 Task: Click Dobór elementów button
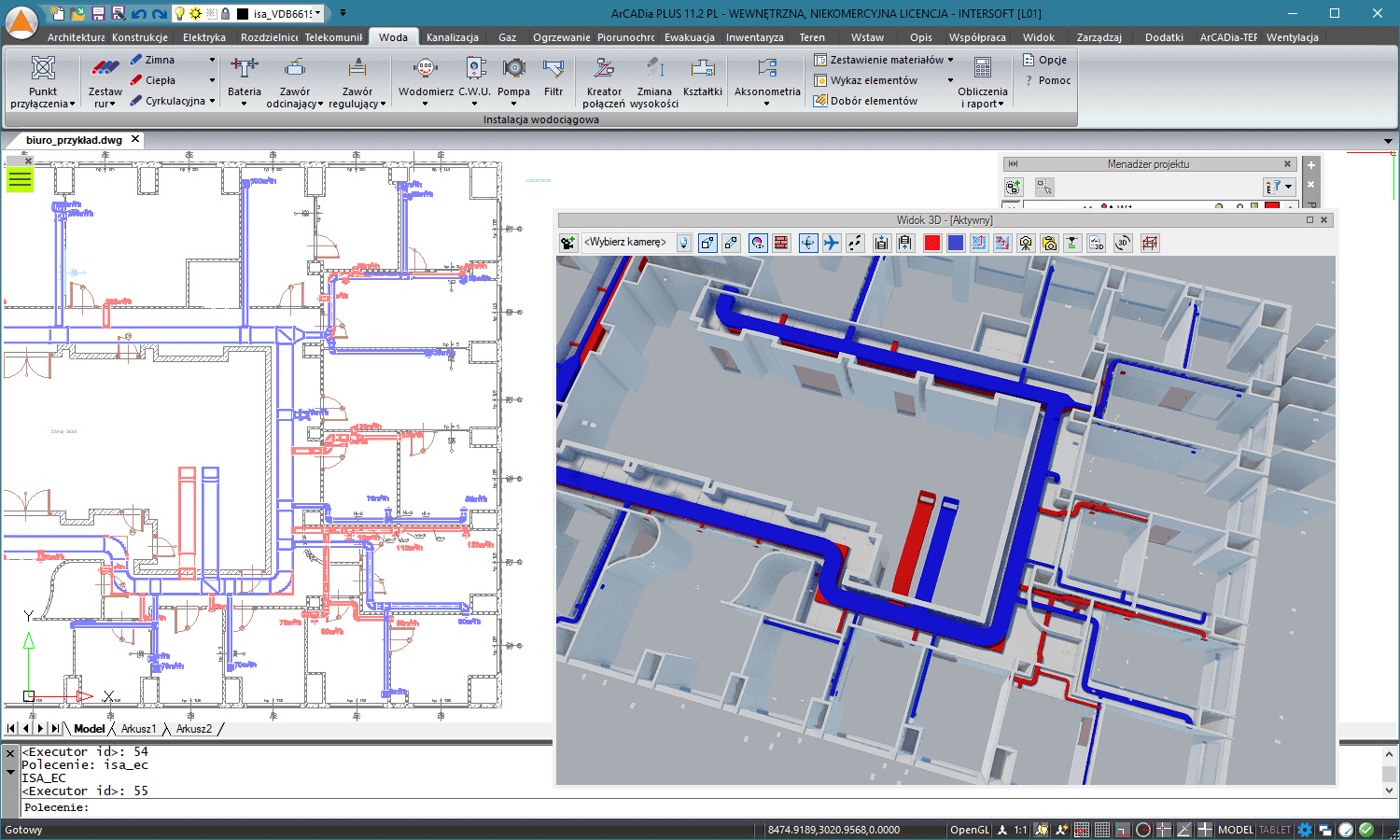point(865,101)
